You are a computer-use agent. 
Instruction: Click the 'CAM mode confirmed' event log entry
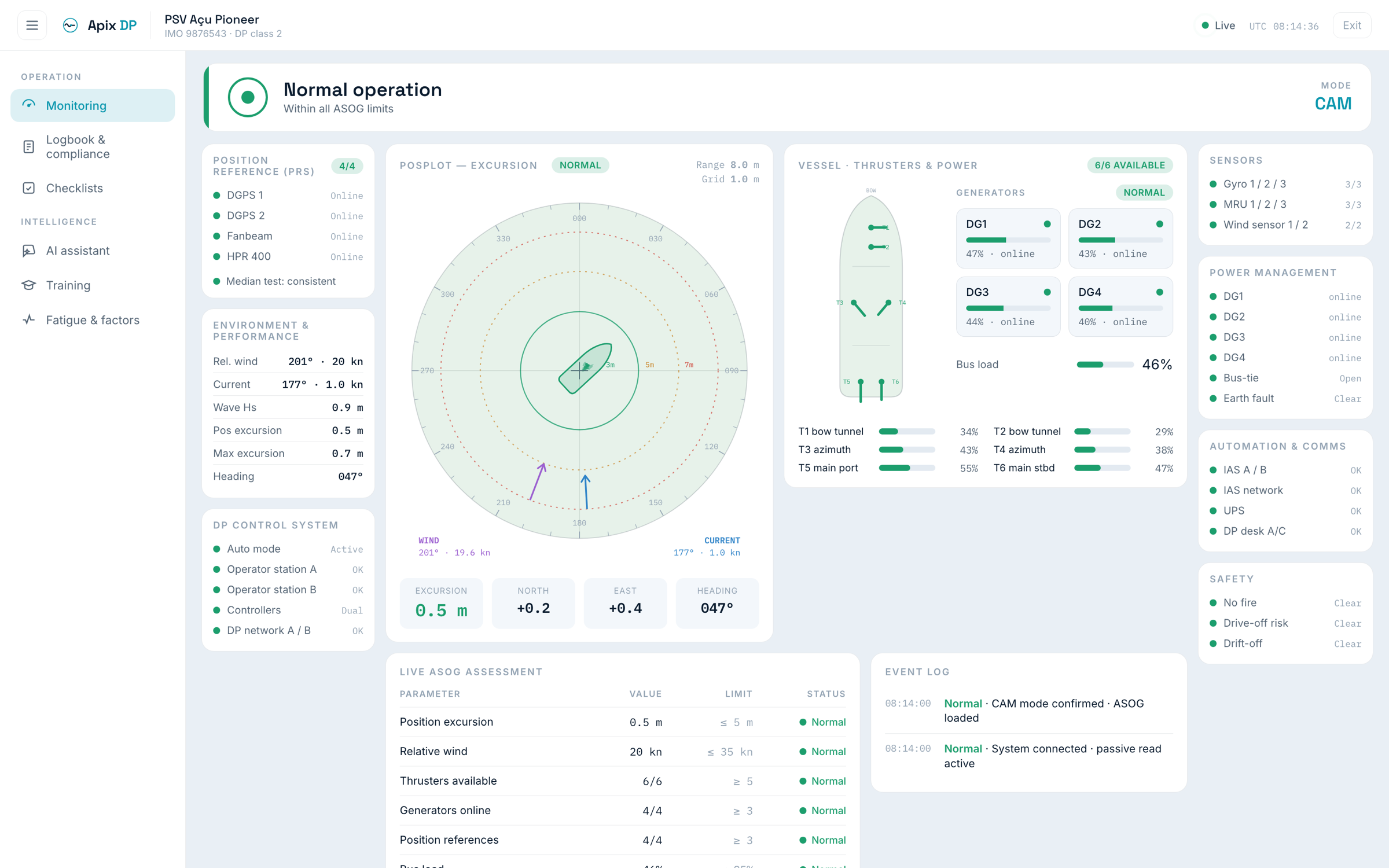point(1028,711)
